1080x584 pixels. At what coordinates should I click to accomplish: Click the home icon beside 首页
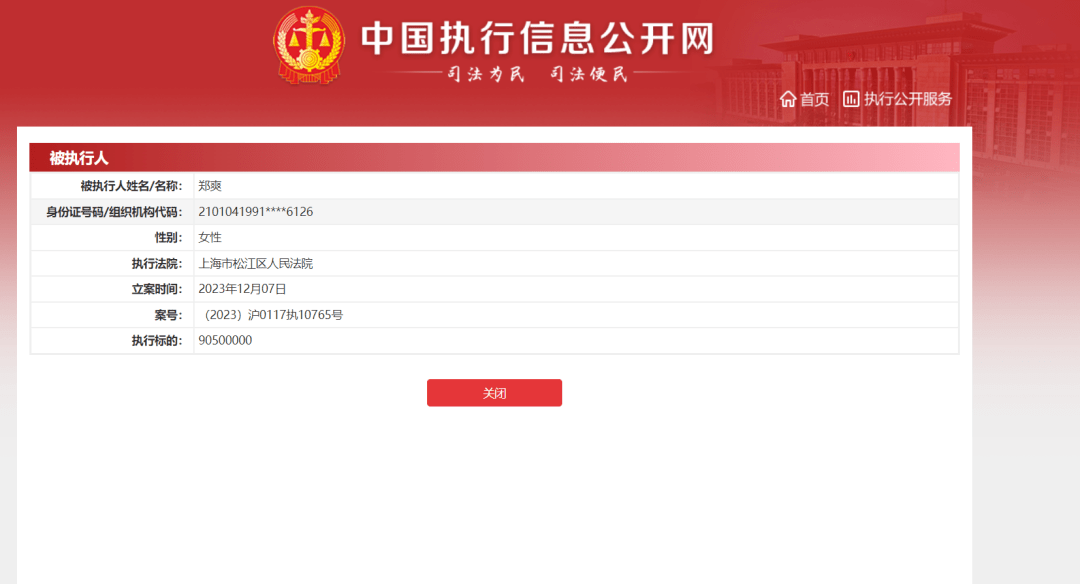788,99
